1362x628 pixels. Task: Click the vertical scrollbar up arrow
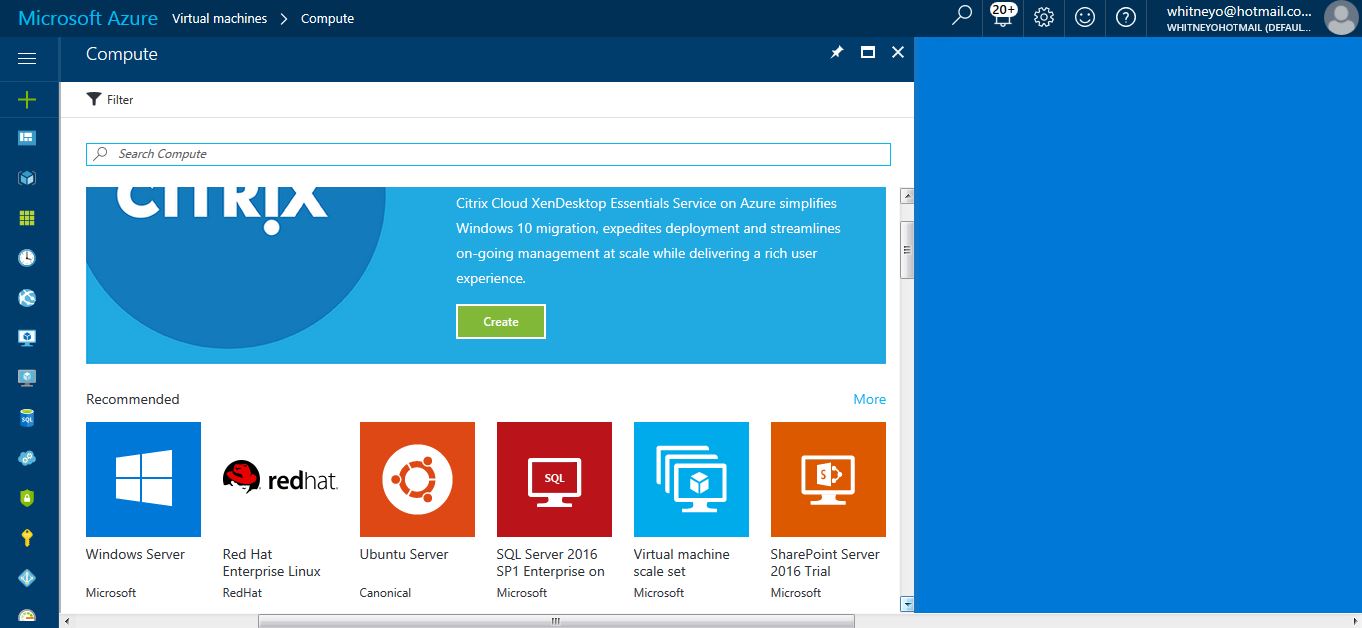click(907, 196)
